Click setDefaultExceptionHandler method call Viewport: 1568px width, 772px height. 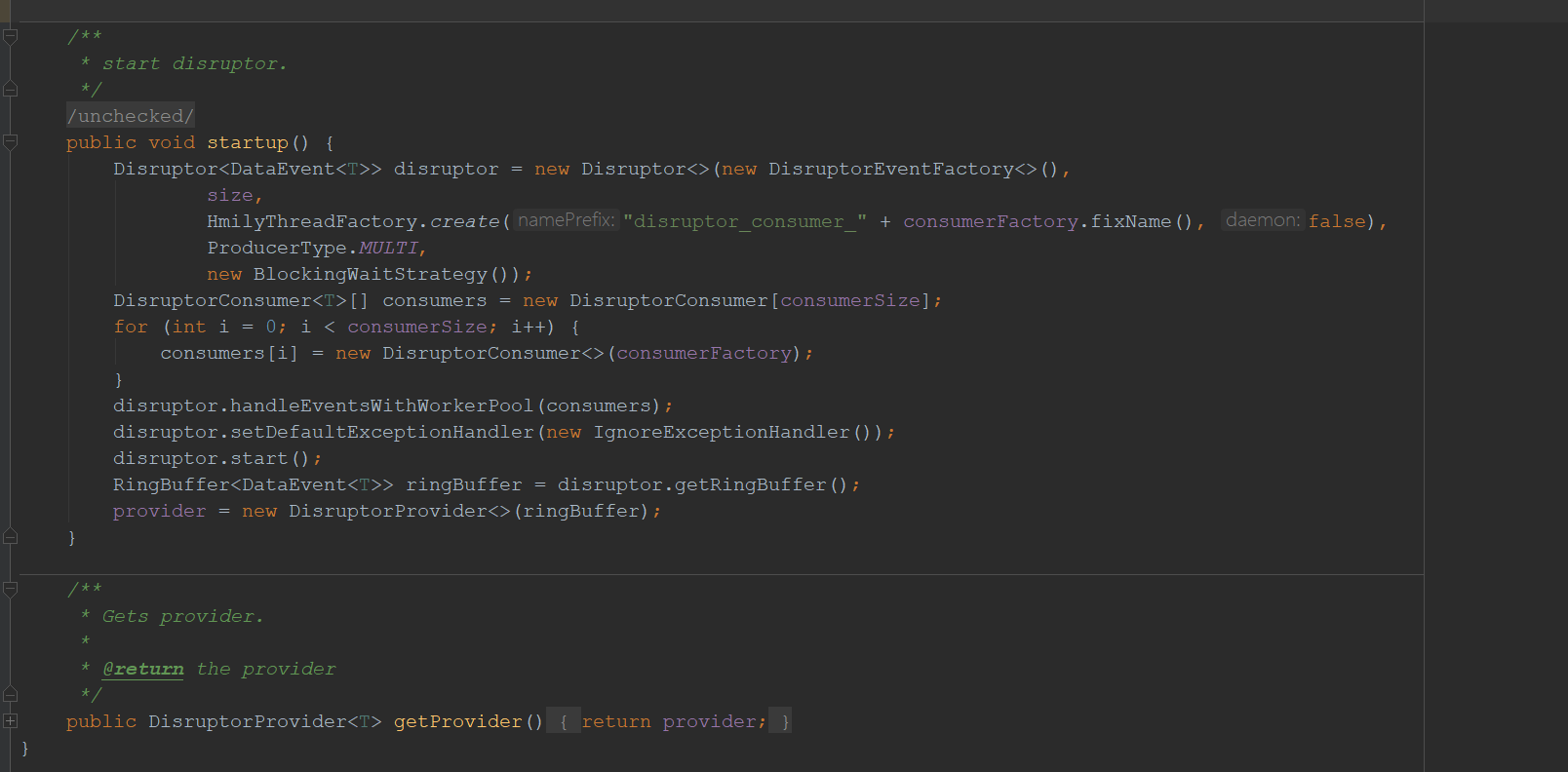pyautogui.click(x=382, y=432)
